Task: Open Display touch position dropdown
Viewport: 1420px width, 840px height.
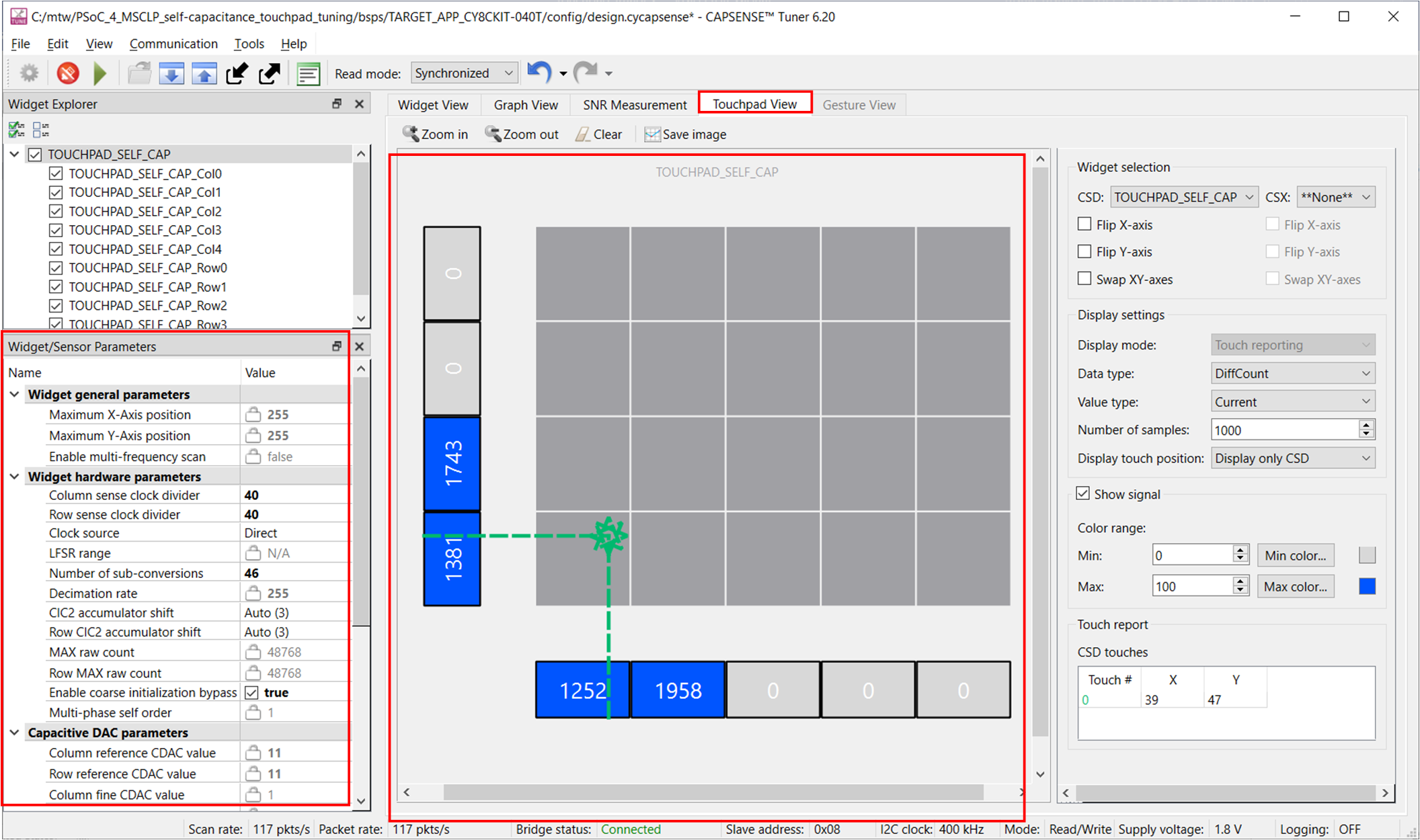Action: [1293, 458]
